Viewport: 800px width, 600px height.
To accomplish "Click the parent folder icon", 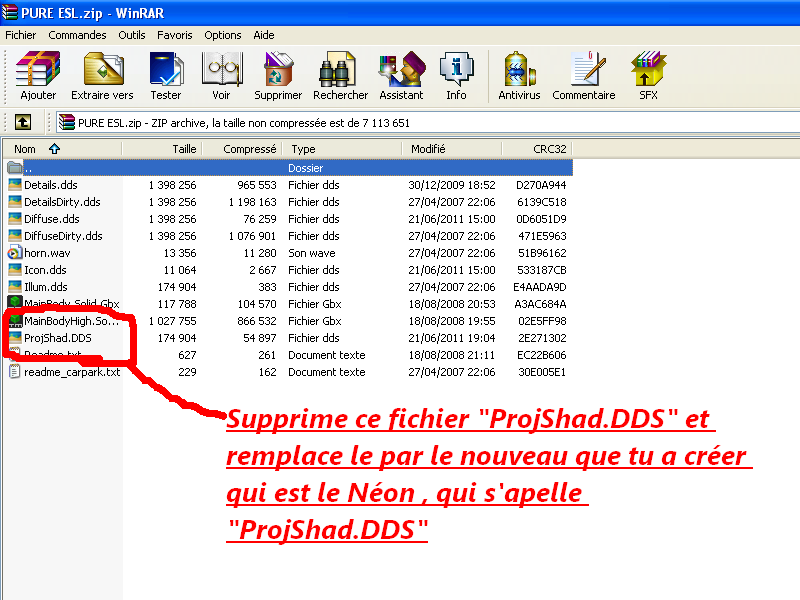I will (x=15, y=168).
